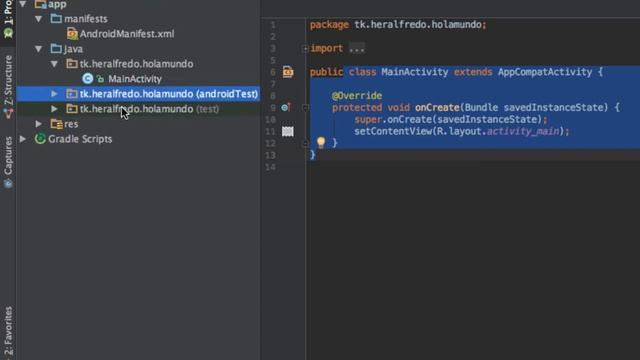Image resolution: width=640 pixels, height=360 pixels.
Task: Click the override gutter icon on line 9
Action: 286,107
